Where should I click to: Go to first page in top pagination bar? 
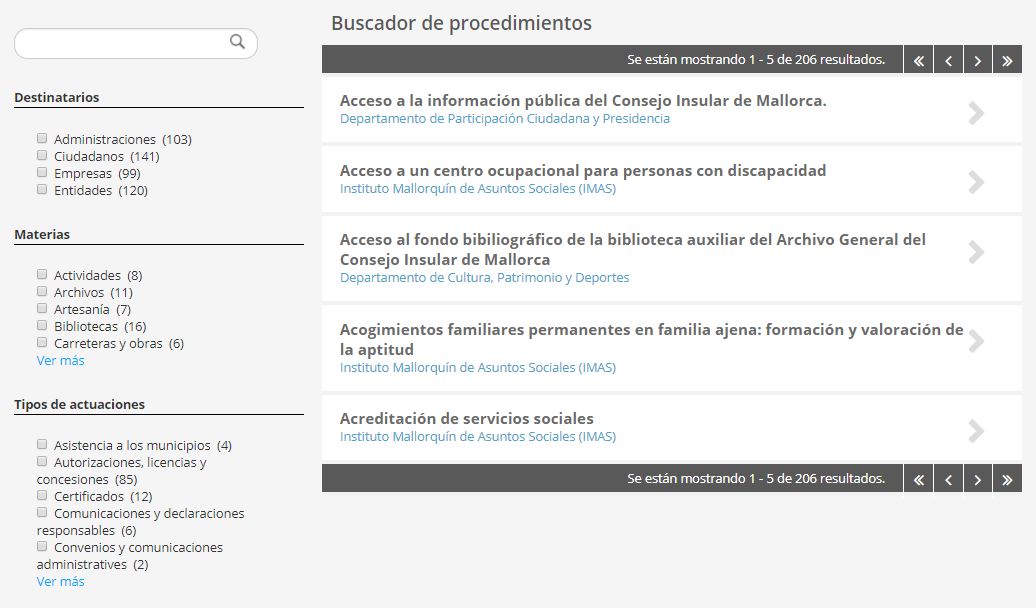click(918, 61)
